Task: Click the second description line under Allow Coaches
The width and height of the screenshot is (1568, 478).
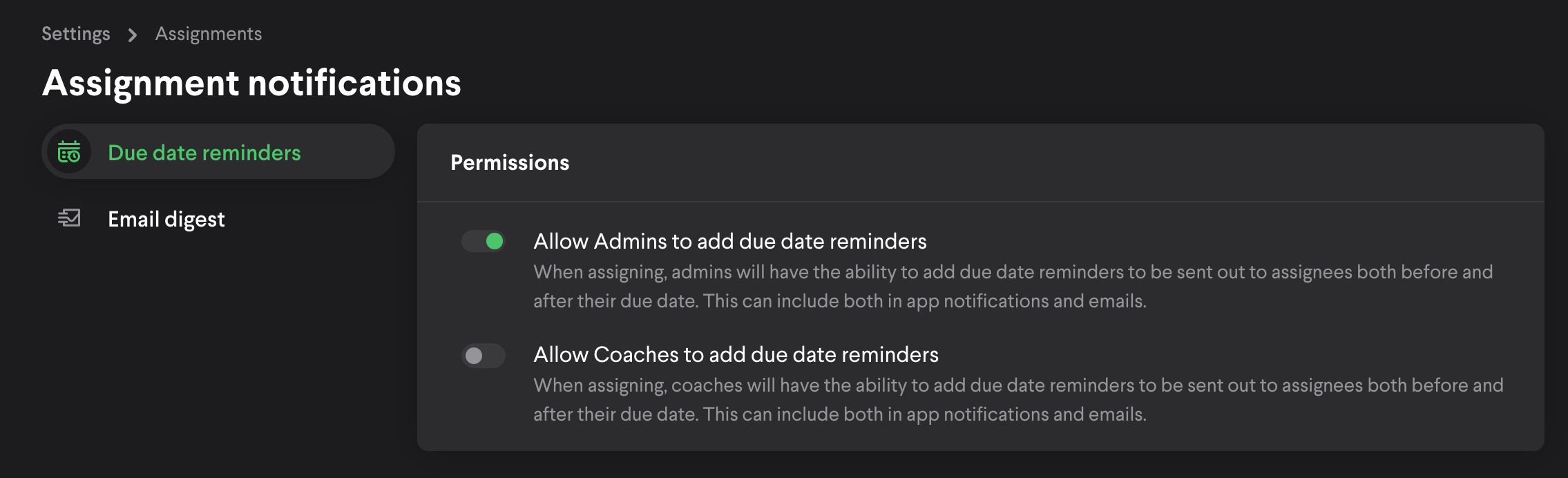Action: [839, 414]
